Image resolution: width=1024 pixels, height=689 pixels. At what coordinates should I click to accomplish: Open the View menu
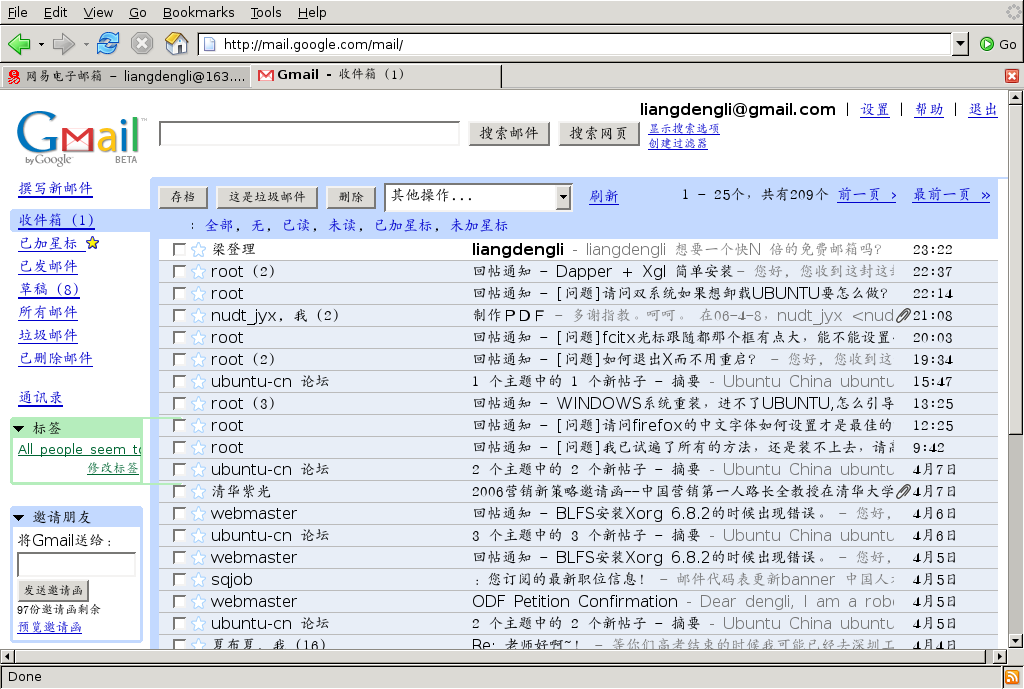98,12
